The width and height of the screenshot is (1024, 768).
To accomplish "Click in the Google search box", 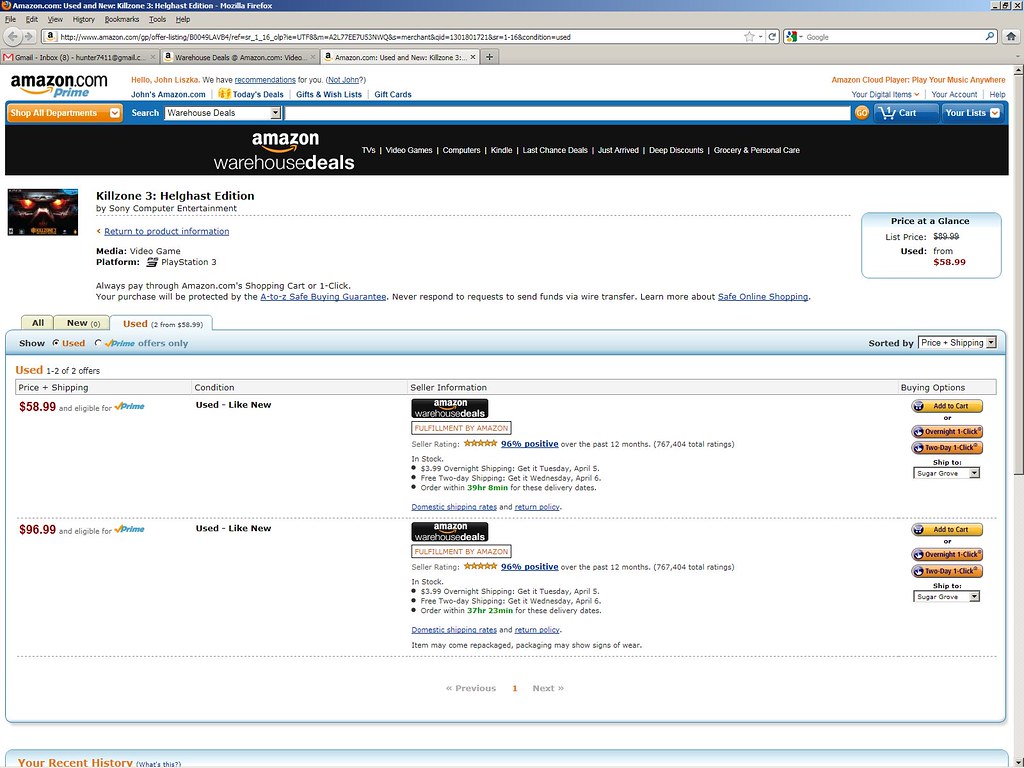I will (893, 37).
